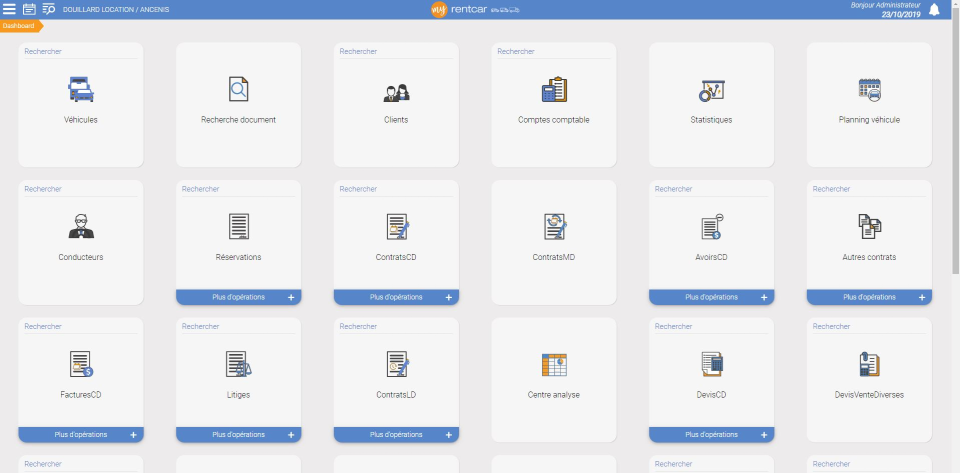
Task: Click the date 23/10/2019
Action: click(901, 14)
